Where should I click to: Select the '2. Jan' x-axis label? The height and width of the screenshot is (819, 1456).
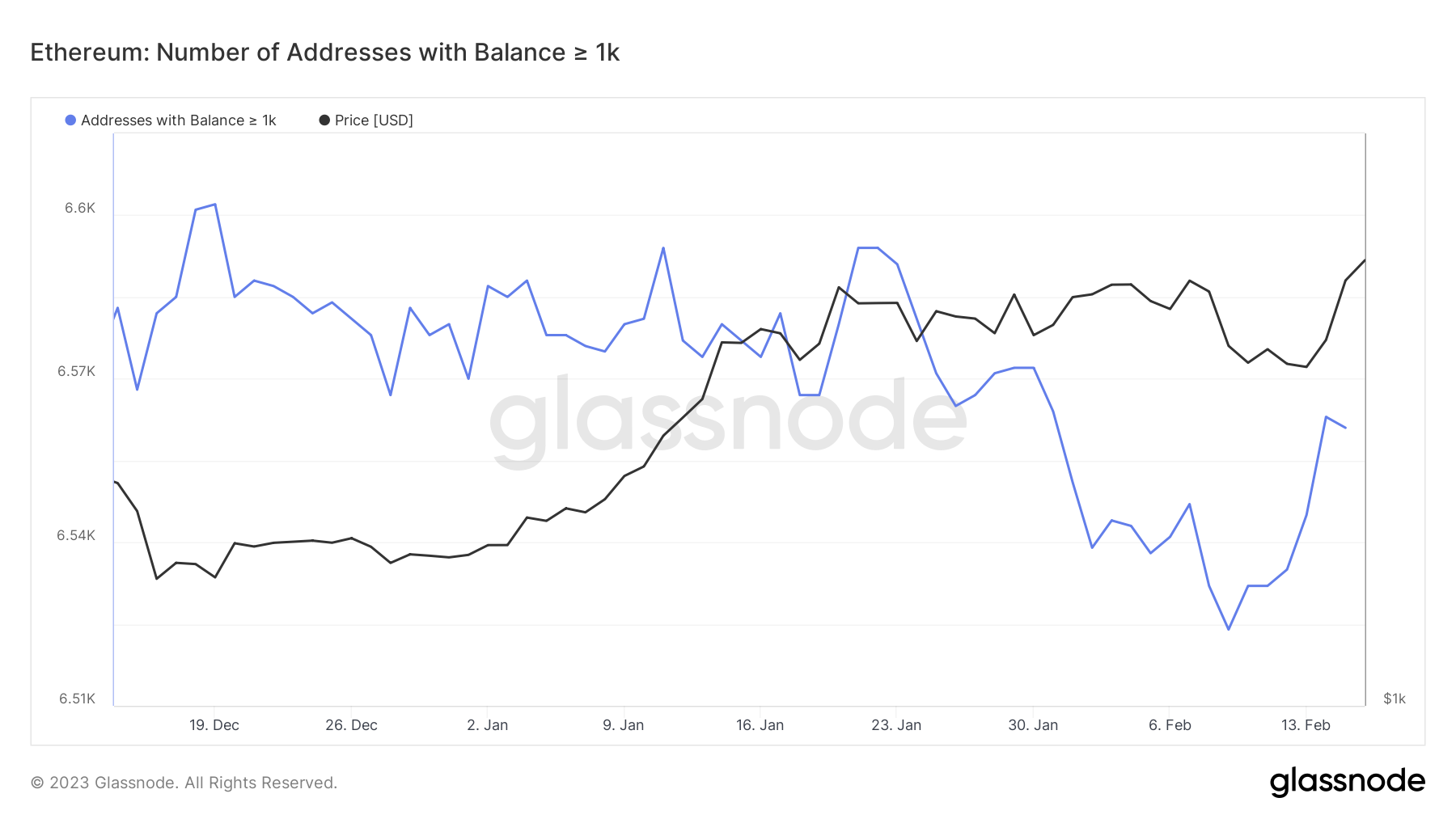pyautogui.click(x=488, y=725)
